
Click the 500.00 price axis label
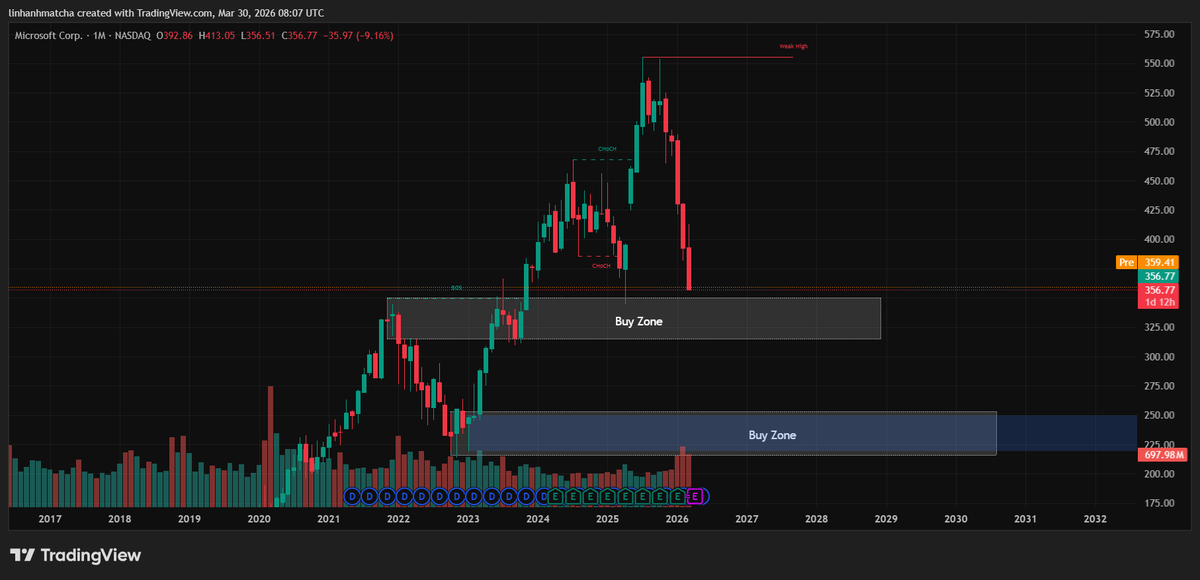[1160, 122]
